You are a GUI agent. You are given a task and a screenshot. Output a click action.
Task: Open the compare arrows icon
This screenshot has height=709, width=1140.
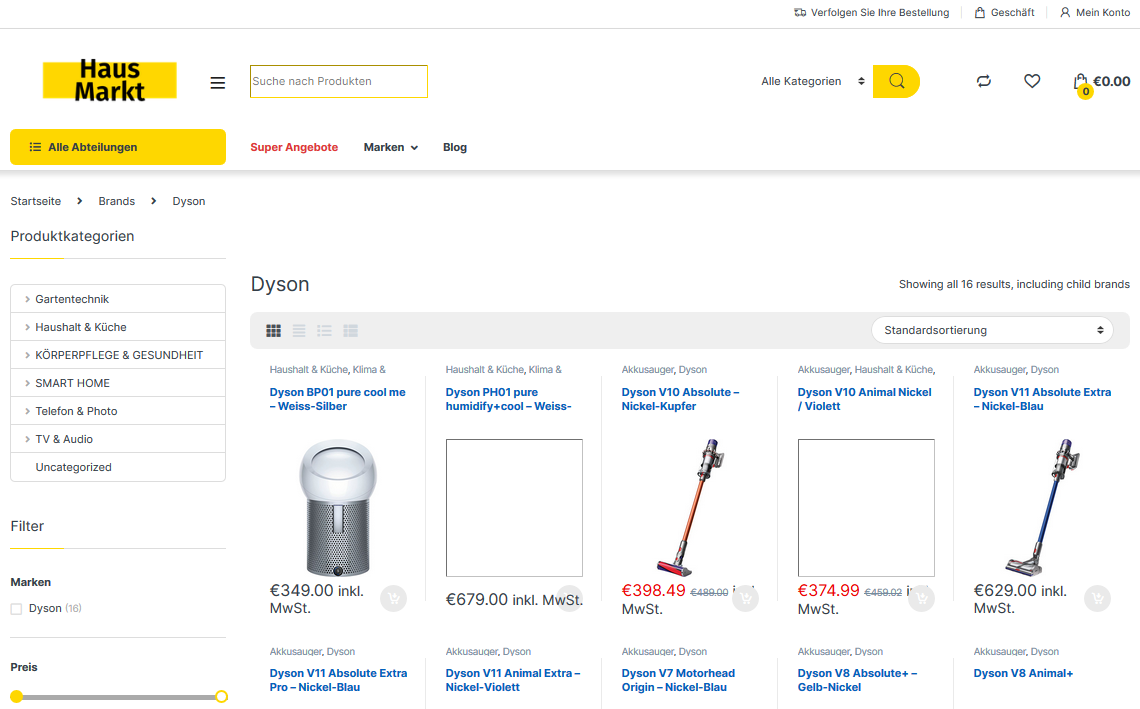pos(984,81)
